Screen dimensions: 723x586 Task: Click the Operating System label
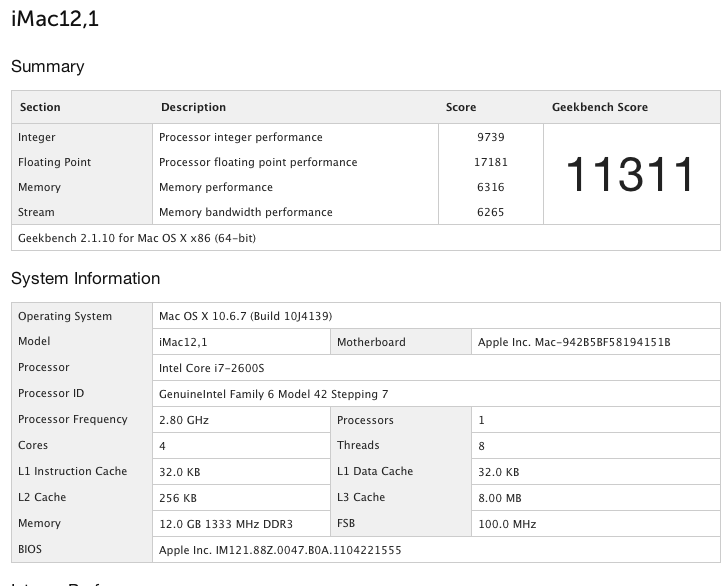[65, 316]
